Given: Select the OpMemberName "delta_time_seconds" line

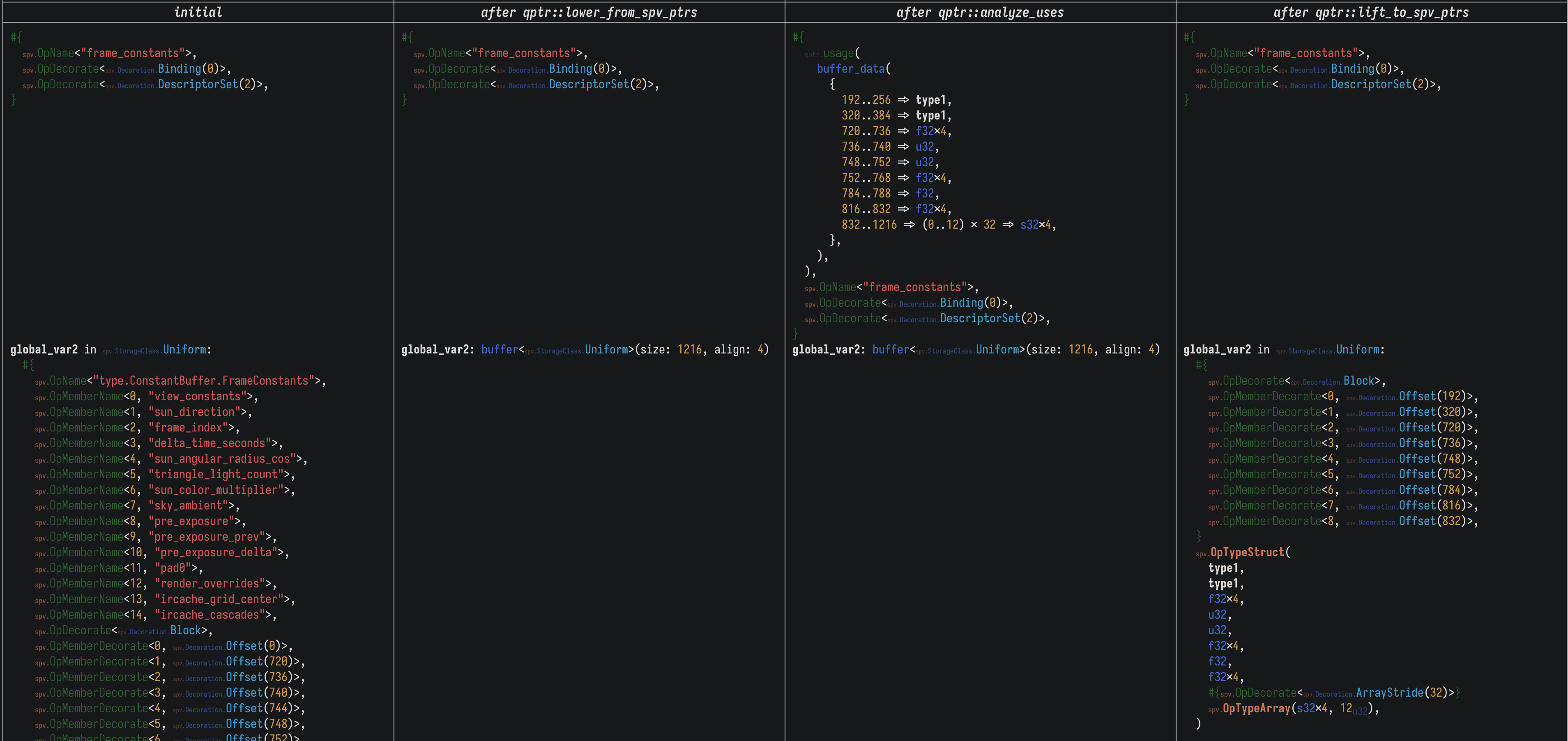Looking at the screenshot, I should pos(159,443).
